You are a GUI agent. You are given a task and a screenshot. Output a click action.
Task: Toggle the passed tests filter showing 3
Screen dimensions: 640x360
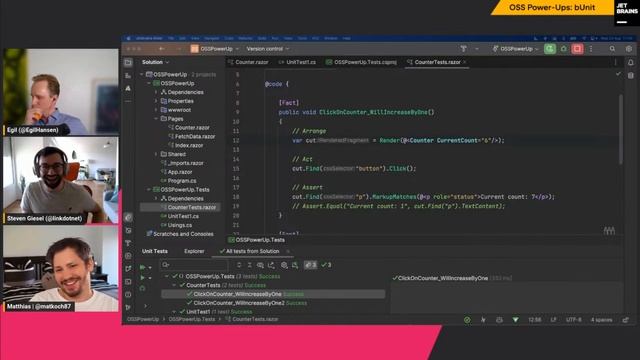(327, 265)
